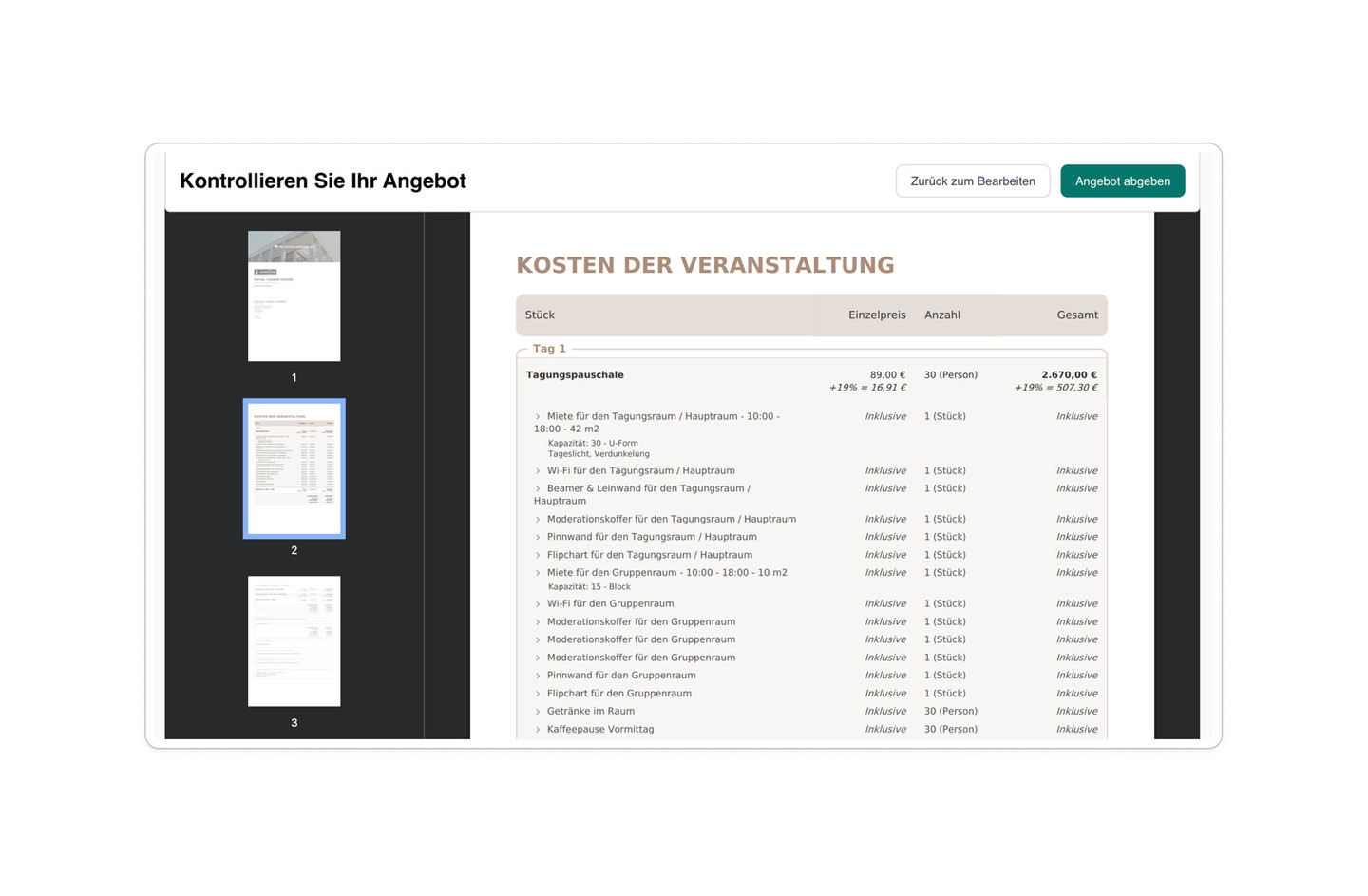Viewport: 1368px width, 896px height.
Task: Click the Gesamt column header
Action: (x=1077, y=315)
